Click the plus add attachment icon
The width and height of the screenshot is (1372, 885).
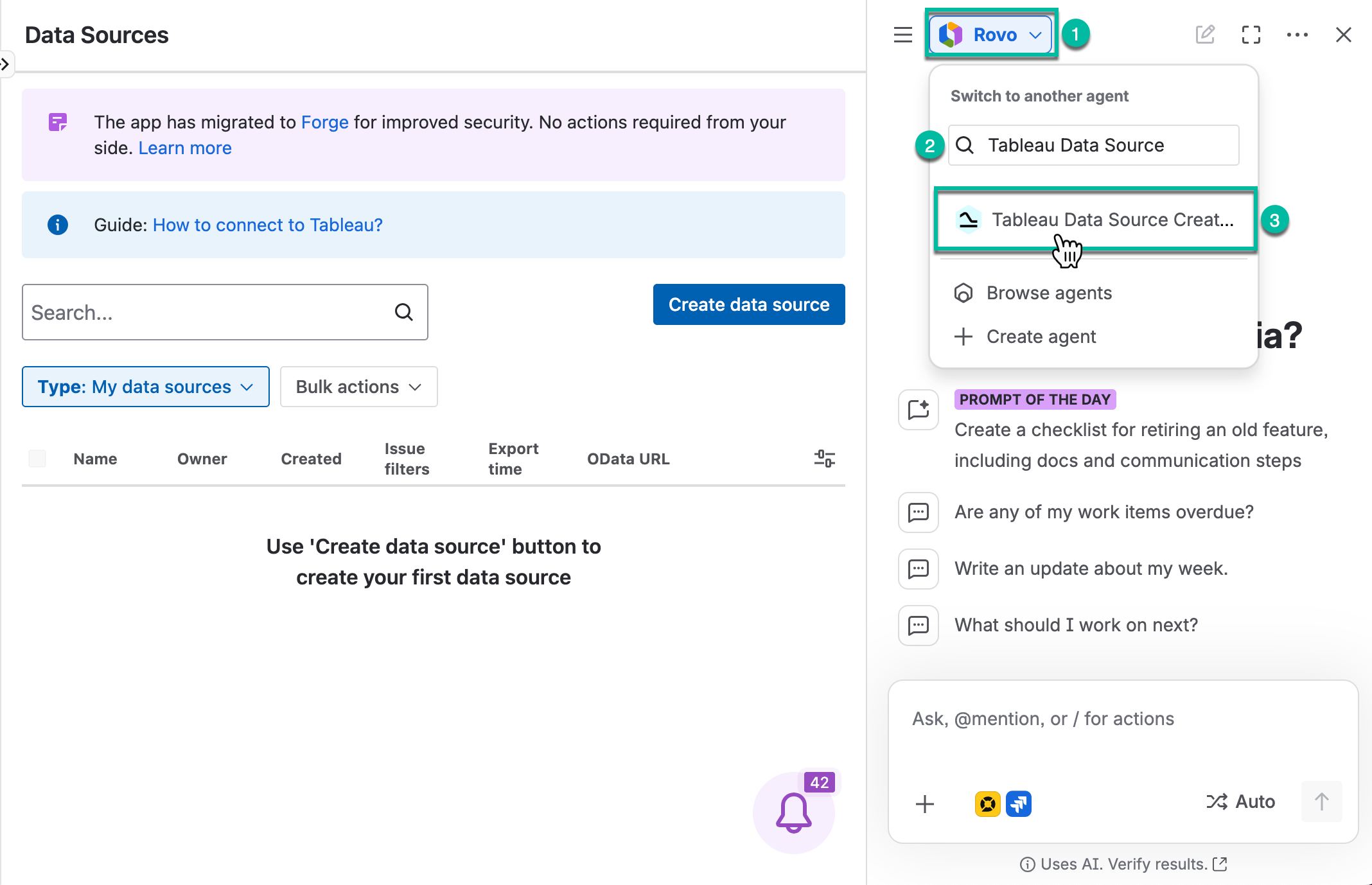[925, 803]
